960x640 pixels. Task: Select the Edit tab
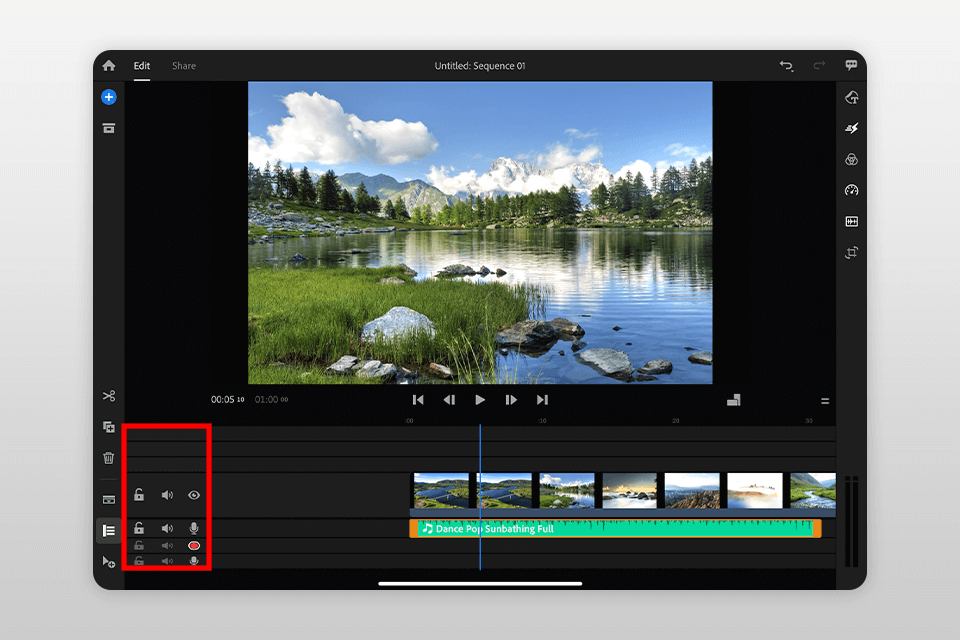pyautogui.click(x=142, y=66)
